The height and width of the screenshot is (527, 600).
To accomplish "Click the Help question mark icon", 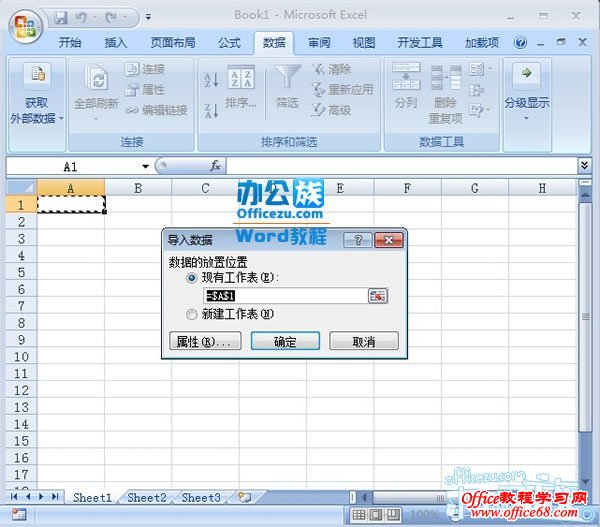I will pyautogui.click(x=520, y=42).
